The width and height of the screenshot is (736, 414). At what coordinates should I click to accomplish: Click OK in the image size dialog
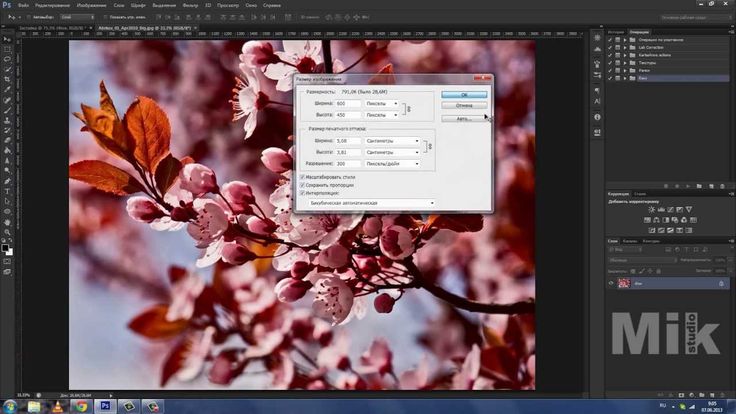click(464, 95)
